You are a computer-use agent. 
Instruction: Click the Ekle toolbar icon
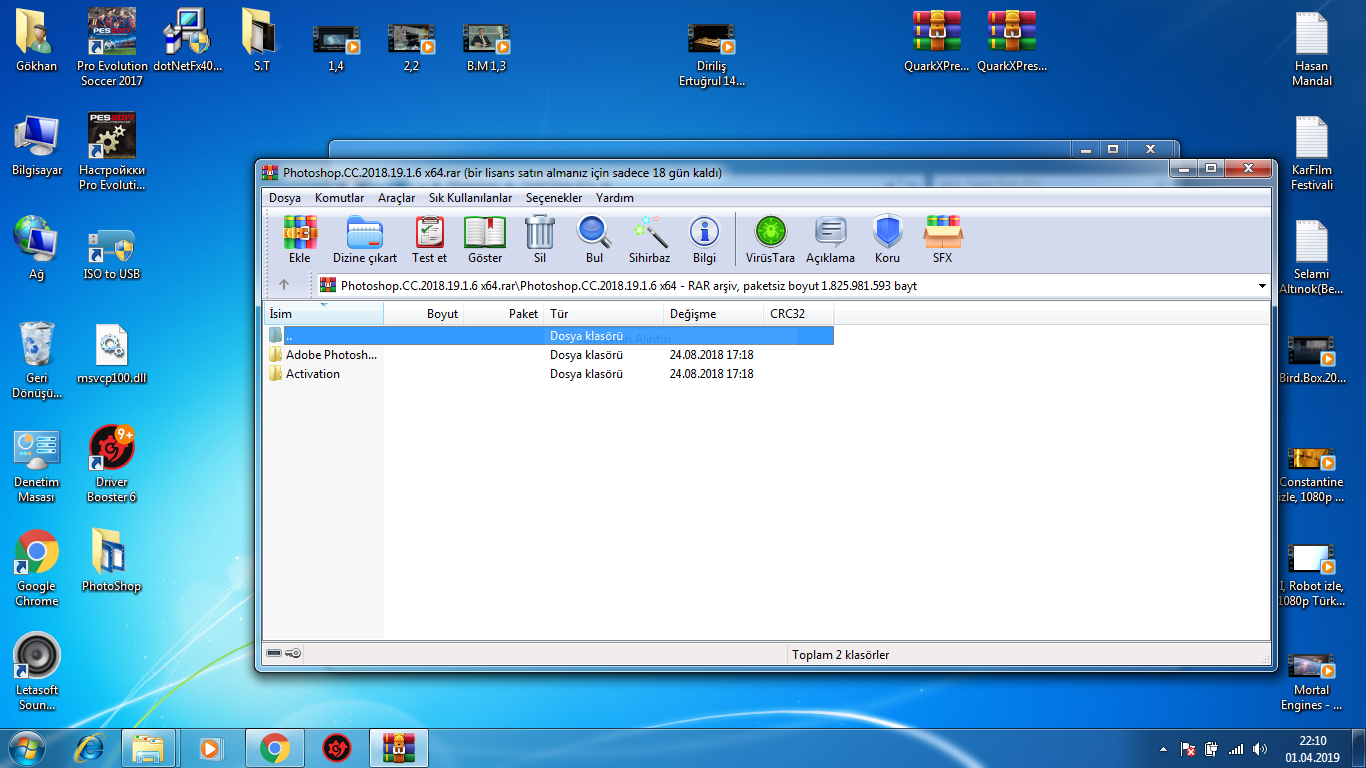[300, 240]
